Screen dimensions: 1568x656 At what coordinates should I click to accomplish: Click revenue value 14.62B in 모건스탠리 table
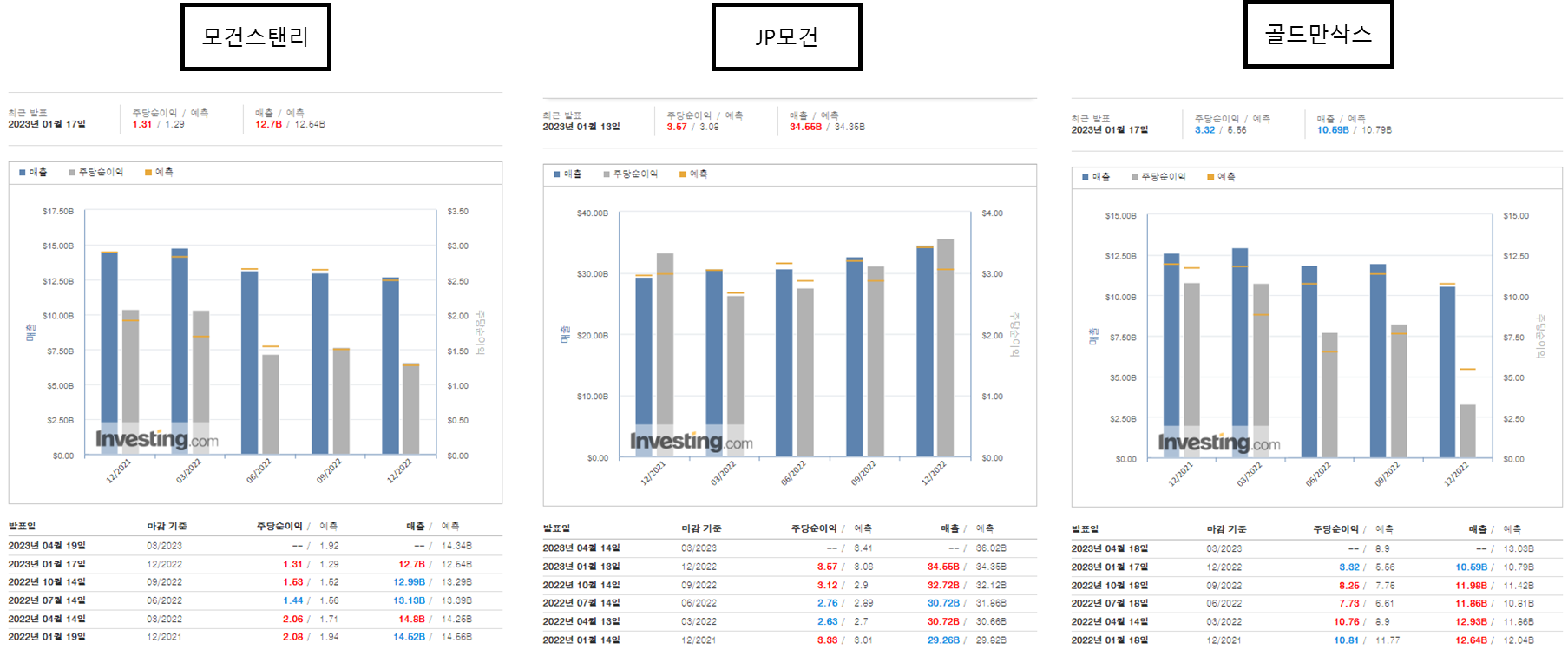pos(410,637)
